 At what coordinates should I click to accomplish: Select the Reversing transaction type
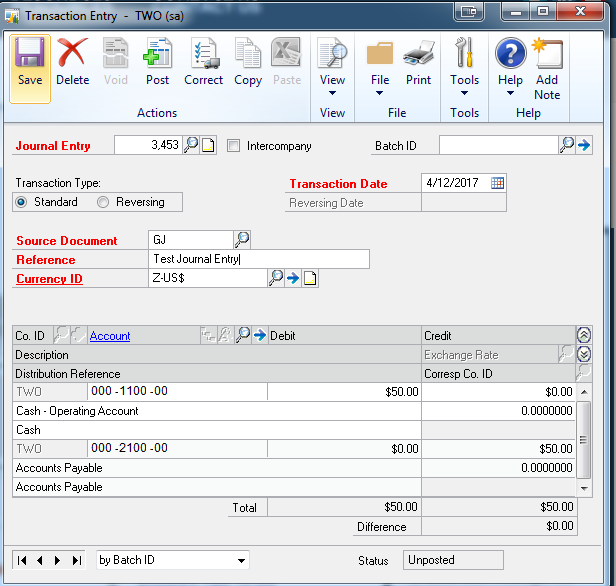point(103,202)
